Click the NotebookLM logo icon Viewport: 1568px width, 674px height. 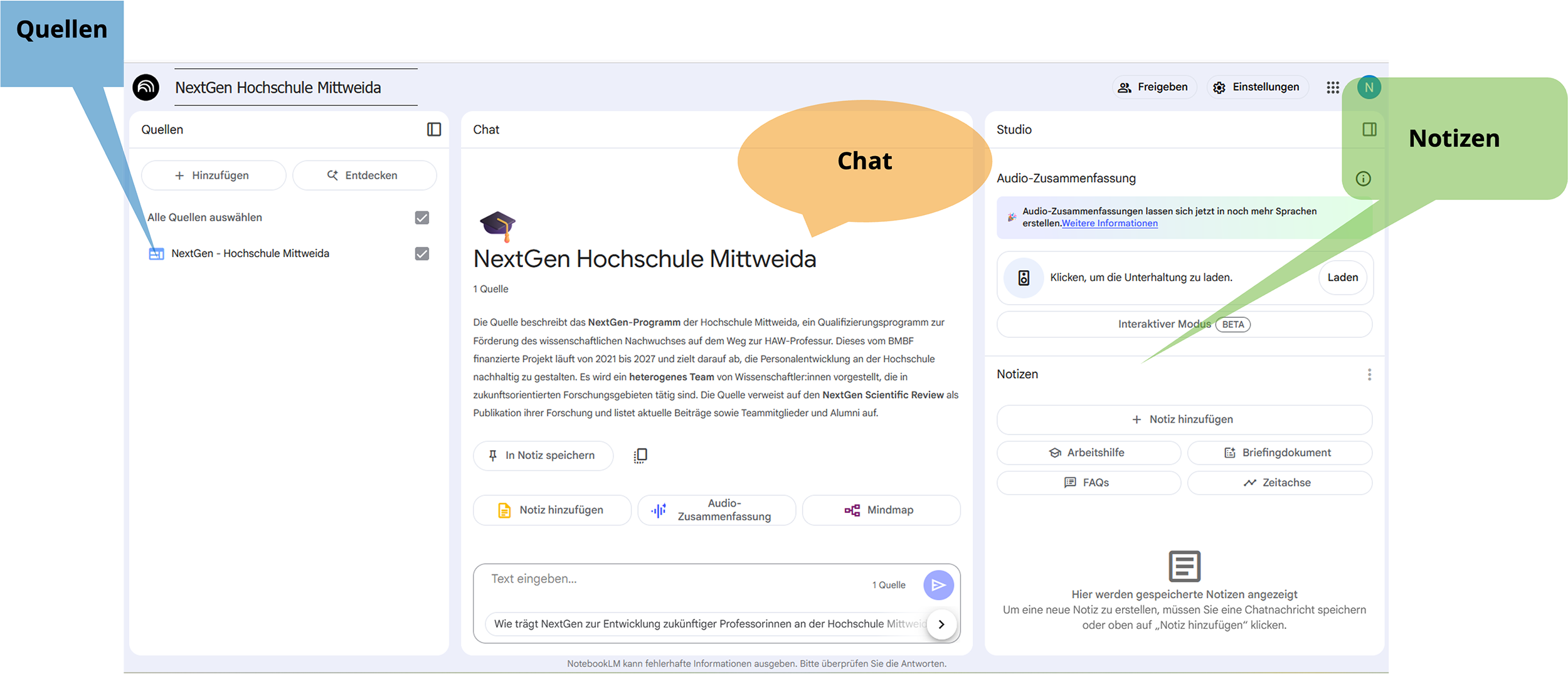pyautogui.click(x=146, y=87)
